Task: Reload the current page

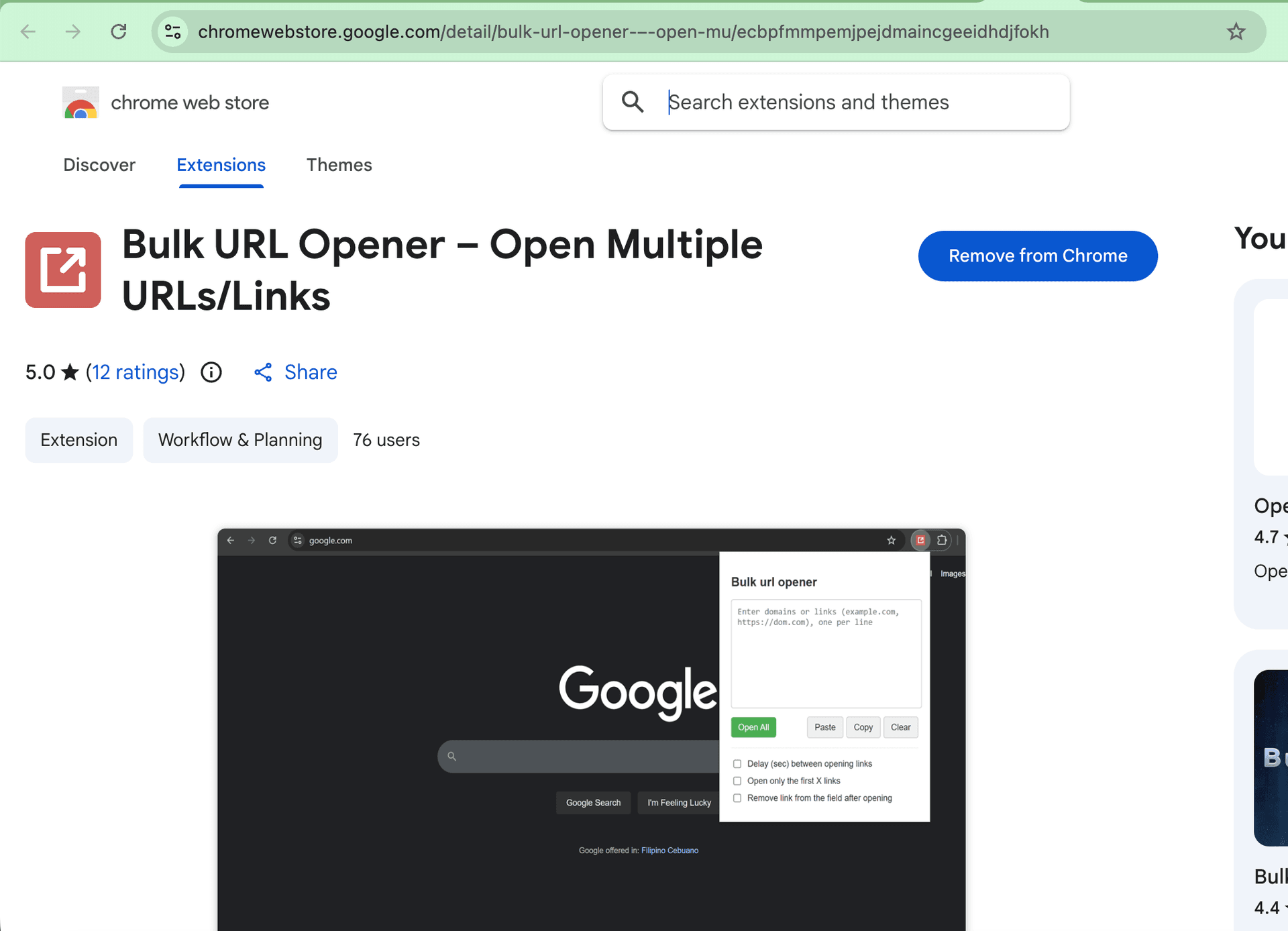Action: (119, 32)
